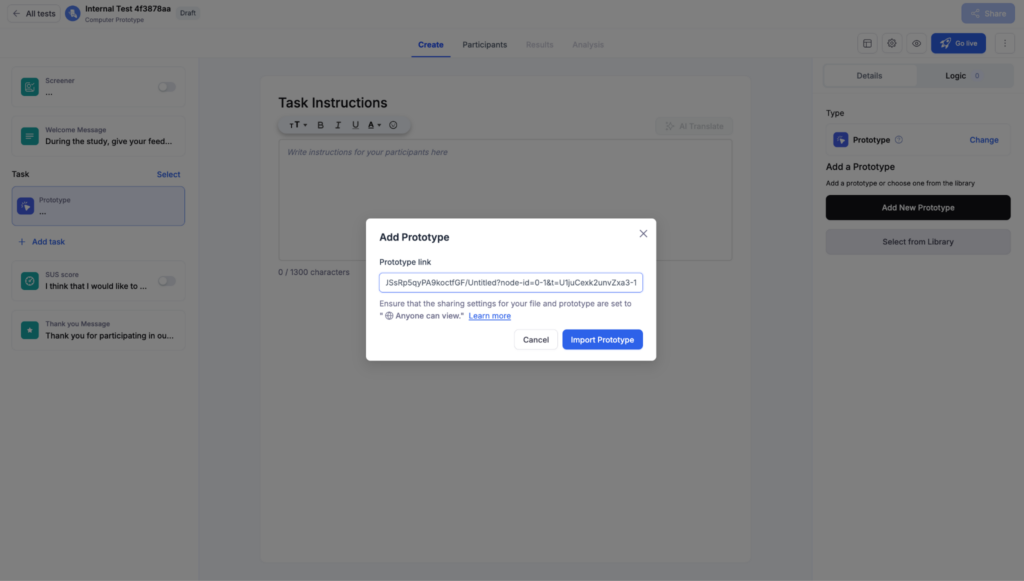The image size is (1024, 581).
Task: Click the test avatar icon in header
Action: tap(72, 13)
